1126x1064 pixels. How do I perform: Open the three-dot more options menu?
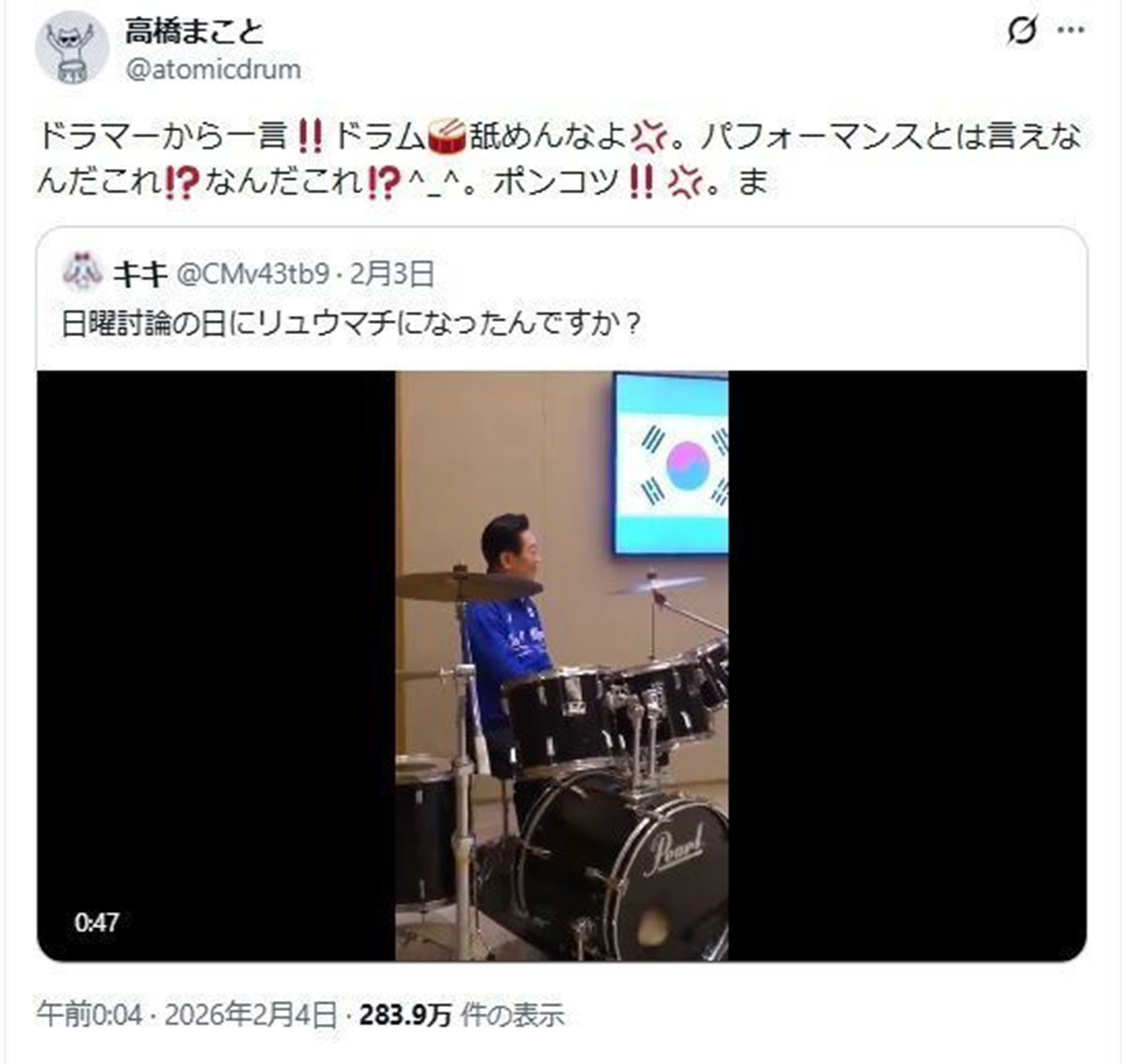click(x=1071, y=31)
